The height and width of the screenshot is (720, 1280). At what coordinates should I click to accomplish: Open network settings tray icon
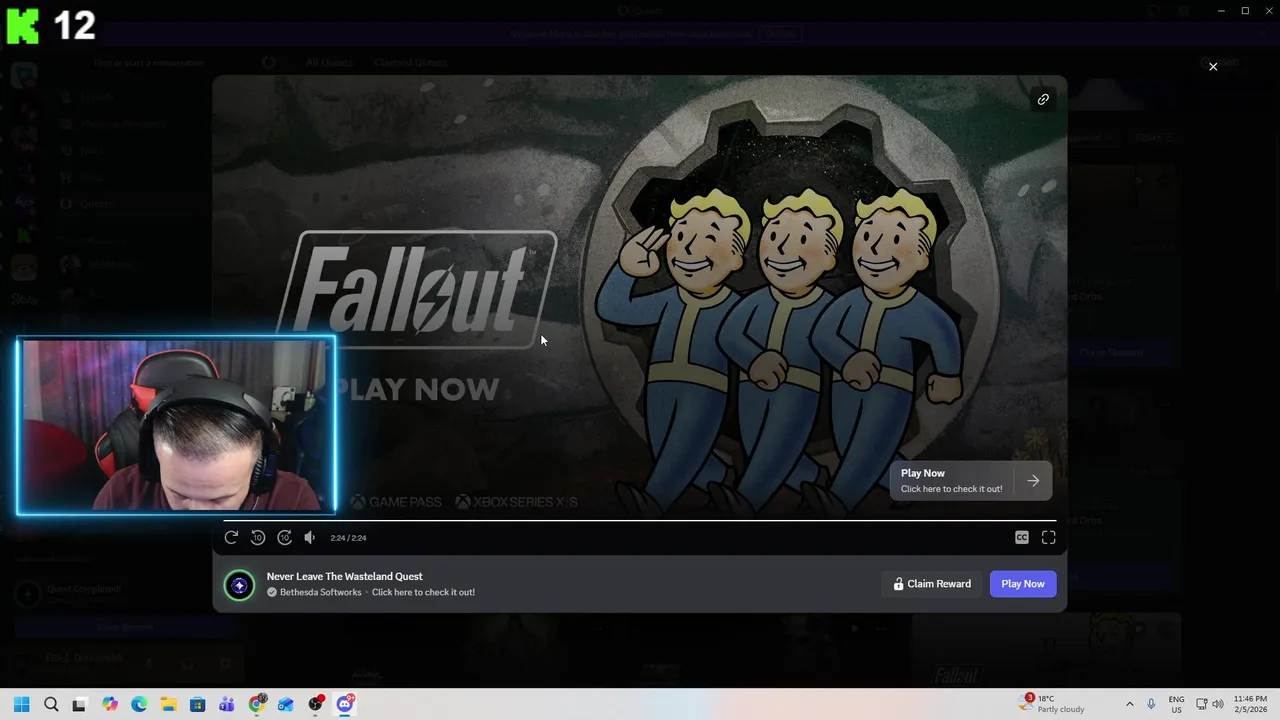pyautogui.click(x=1202, y=704)
